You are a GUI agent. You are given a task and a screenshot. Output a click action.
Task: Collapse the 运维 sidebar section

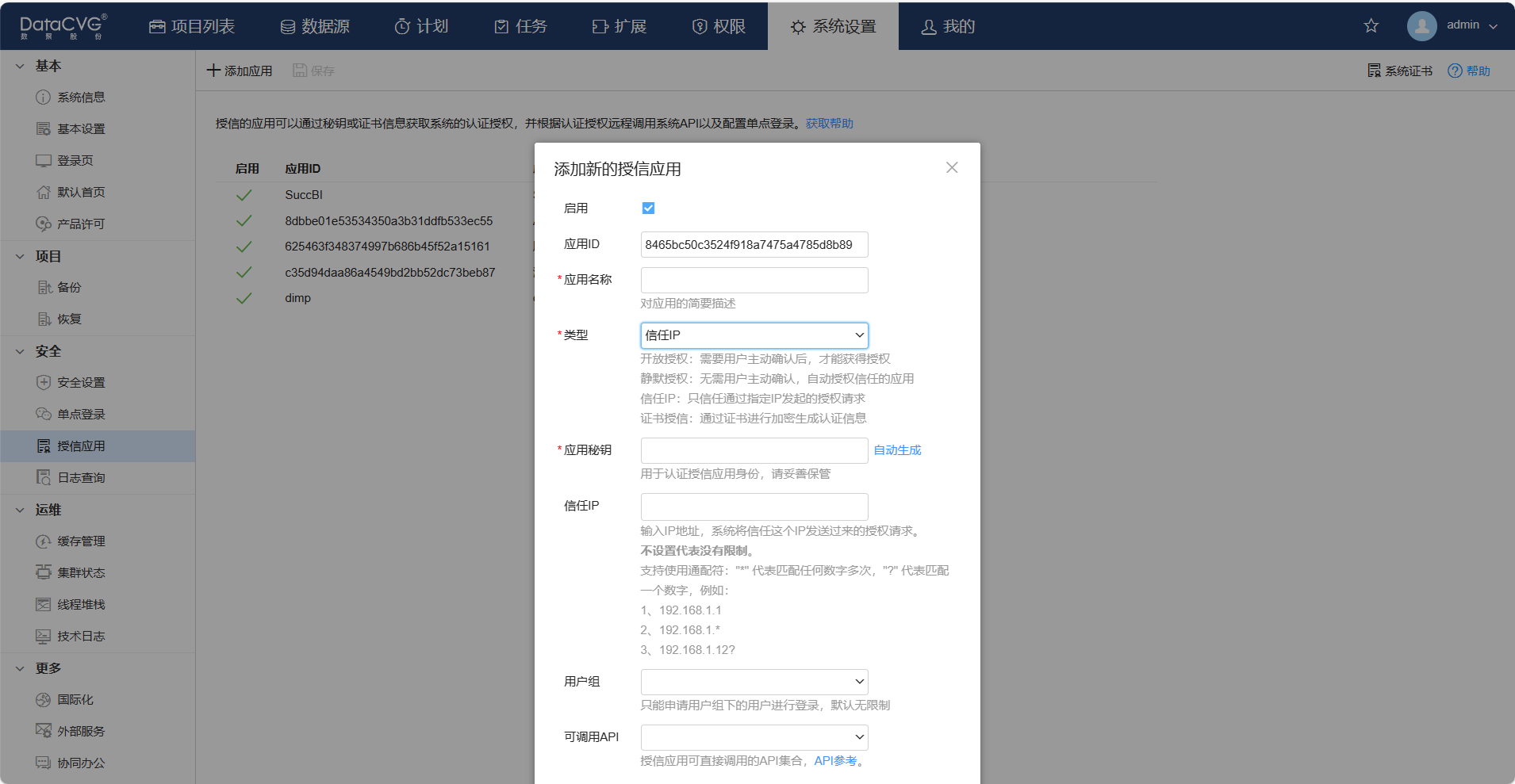point(21,510)
